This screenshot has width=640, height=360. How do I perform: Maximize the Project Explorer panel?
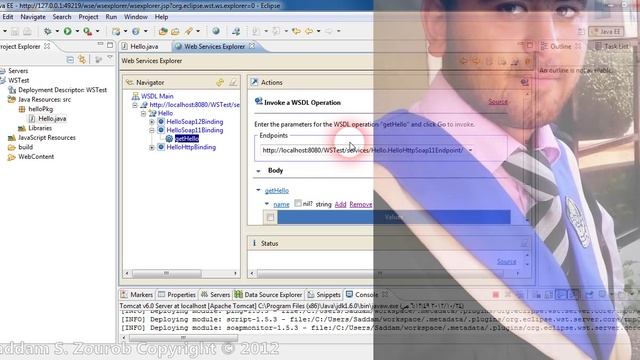[x=110, y=45]
